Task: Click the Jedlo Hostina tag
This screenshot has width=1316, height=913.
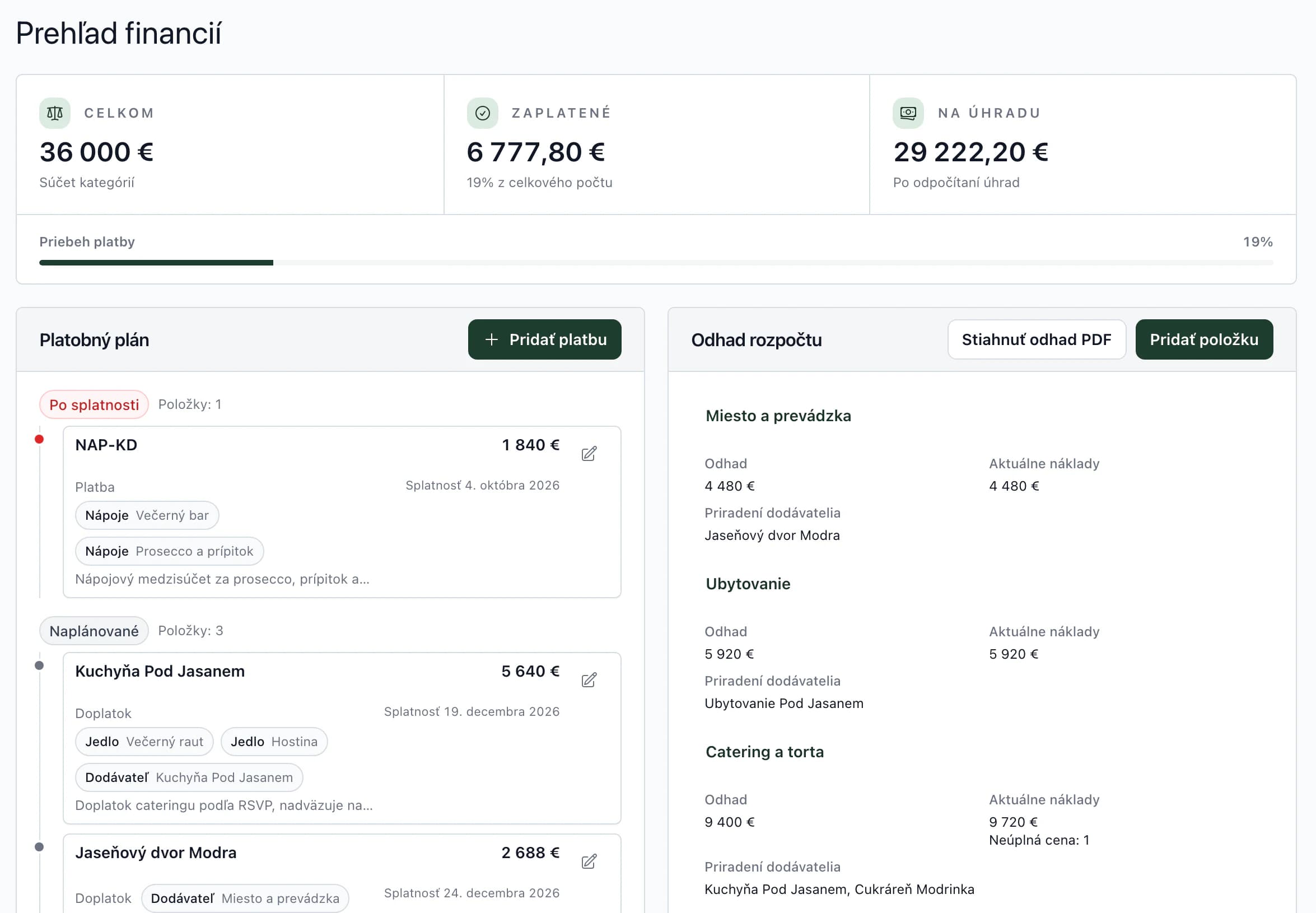Action: click(274, 742)
